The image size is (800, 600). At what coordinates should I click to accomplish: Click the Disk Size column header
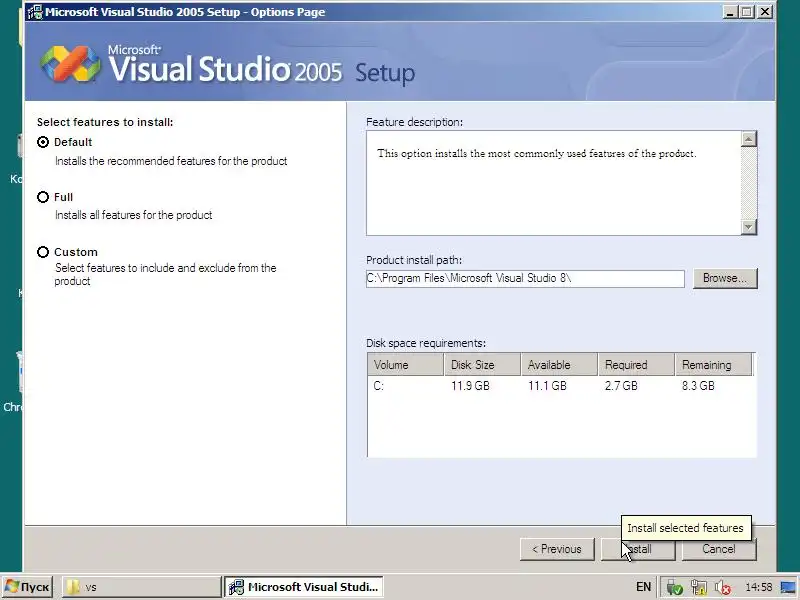click(x=483, y=365)
